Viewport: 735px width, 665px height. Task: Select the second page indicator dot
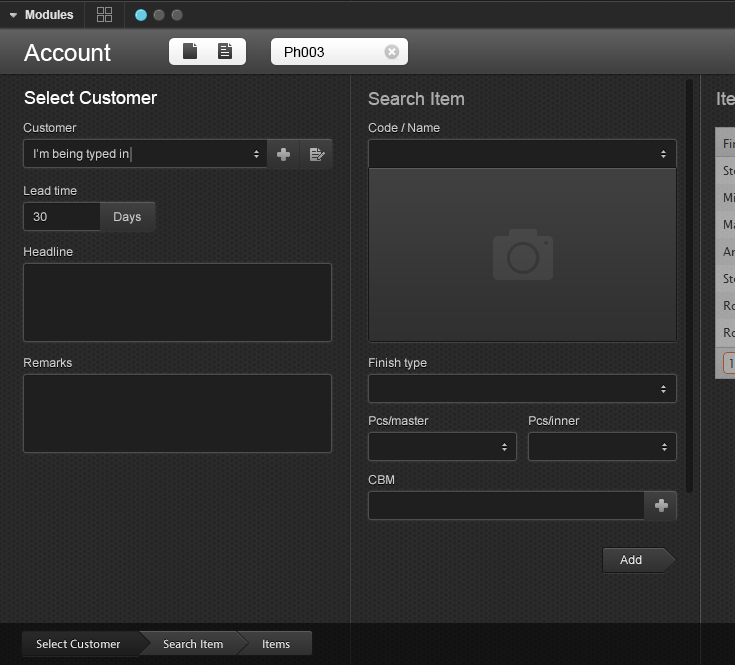coord(158,15)
